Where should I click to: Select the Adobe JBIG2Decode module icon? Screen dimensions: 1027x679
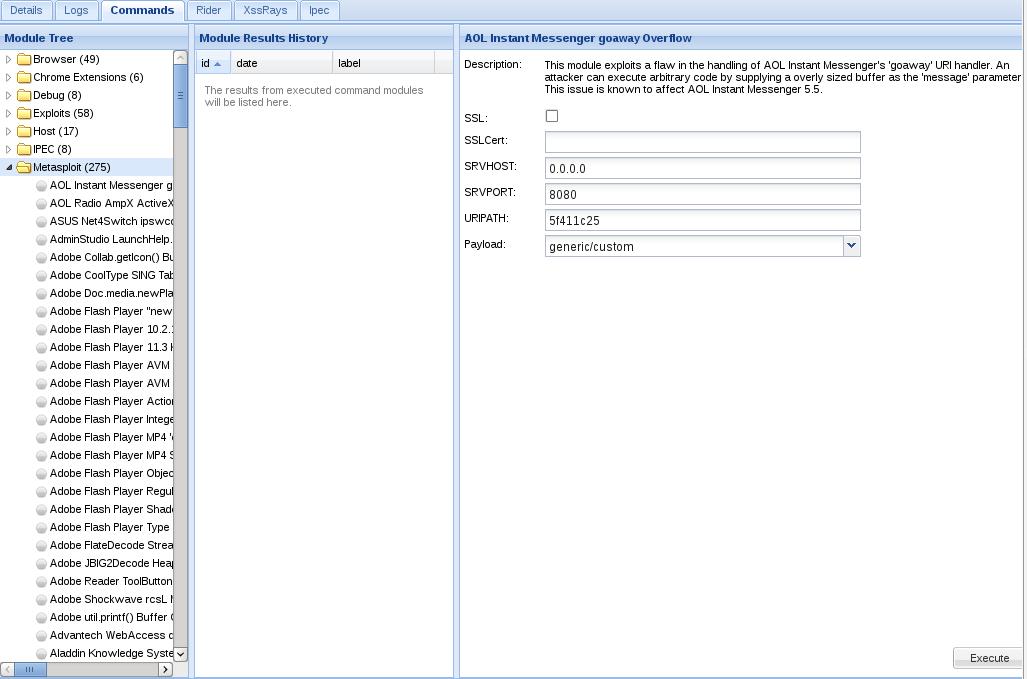[x=41, y=564]
